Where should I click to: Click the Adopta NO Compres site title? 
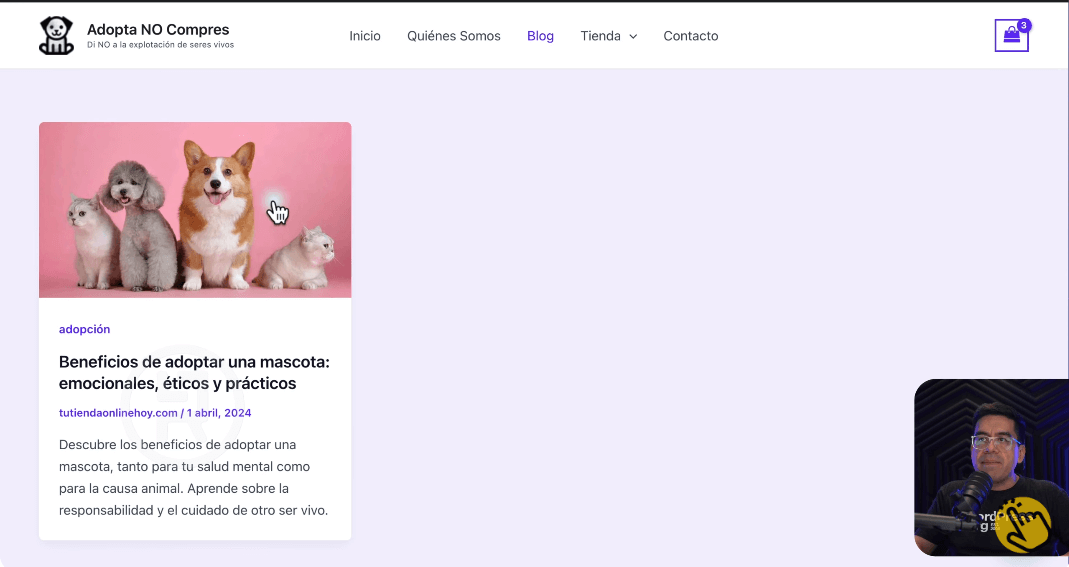[158, 29]
